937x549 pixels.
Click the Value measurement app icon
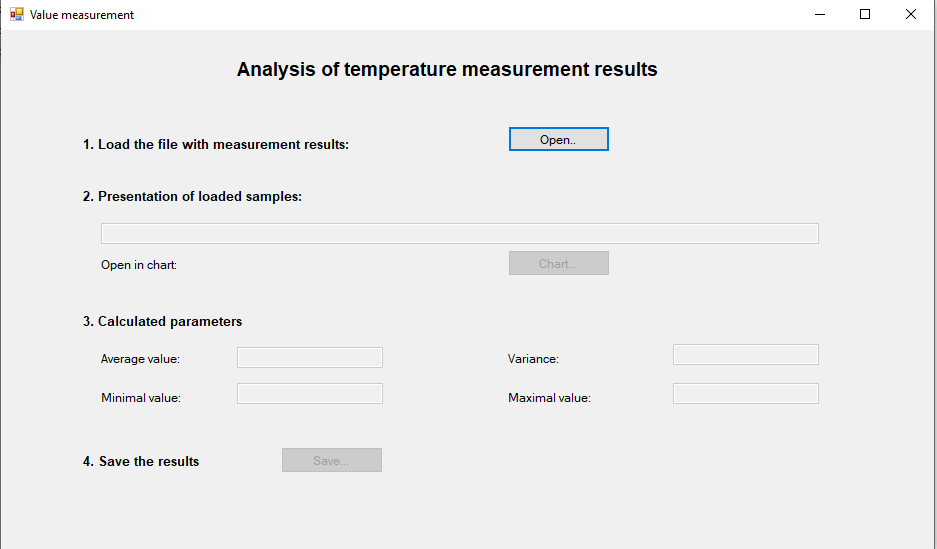[x=17, y=14]
